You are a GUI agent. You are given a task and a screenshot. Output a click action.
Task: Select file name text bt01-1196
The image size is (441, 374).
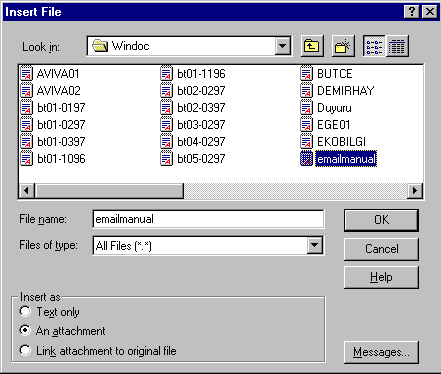click(x=201, y=74)
